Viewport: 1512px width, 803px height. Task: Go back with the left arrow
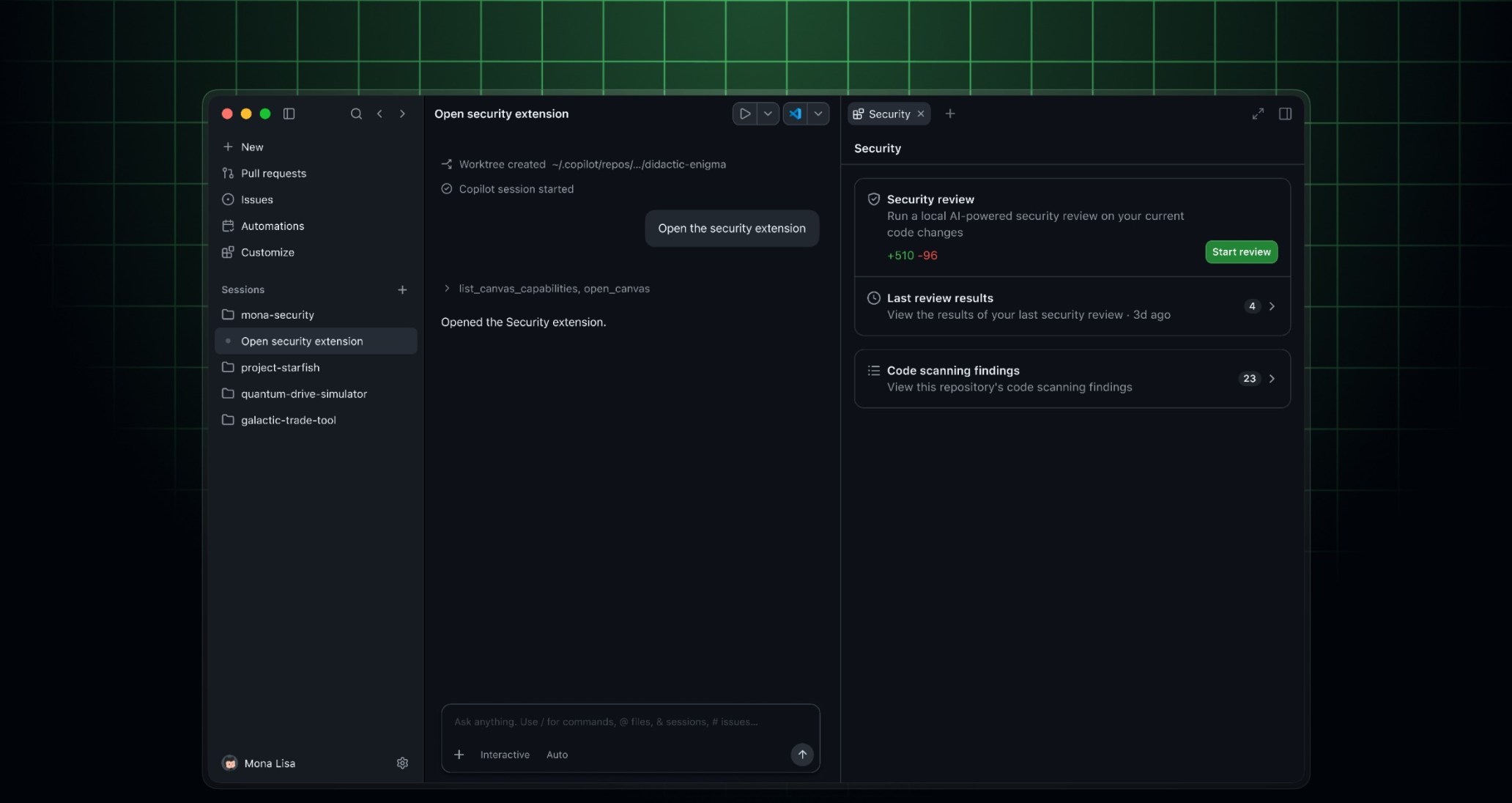(x=379, y=114)
